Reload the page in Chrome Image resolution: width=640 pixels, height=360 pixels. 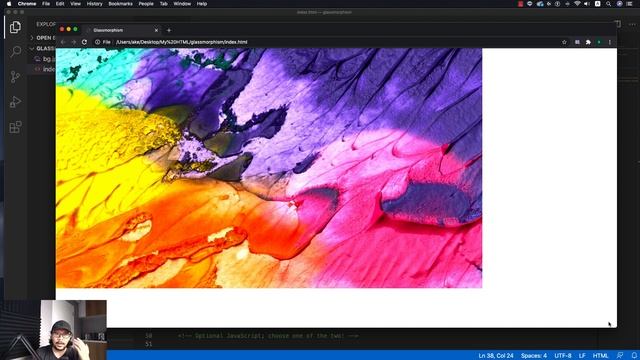pos(84,42)
